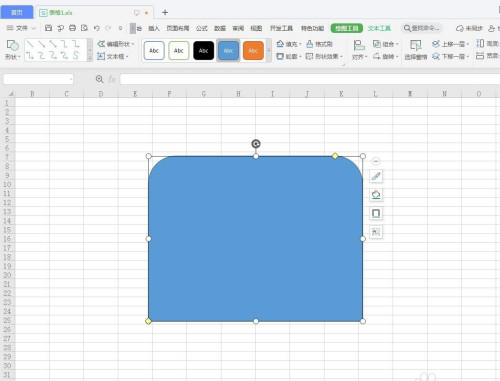Click the 未同步 cloud sync icon

click(460, 28)
